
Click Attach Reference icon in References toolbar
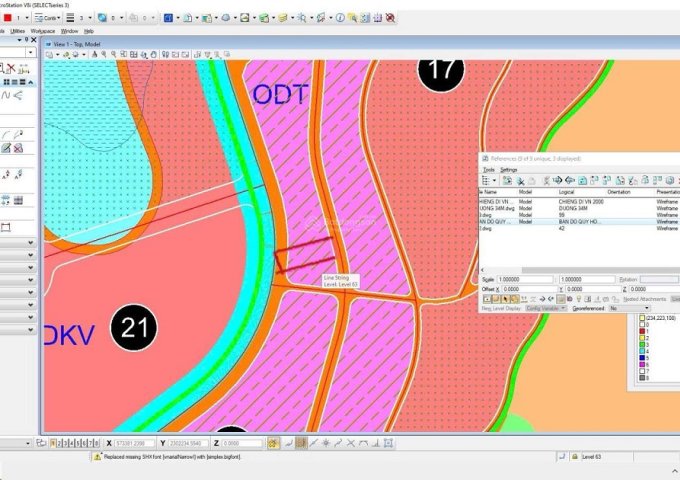507,180
